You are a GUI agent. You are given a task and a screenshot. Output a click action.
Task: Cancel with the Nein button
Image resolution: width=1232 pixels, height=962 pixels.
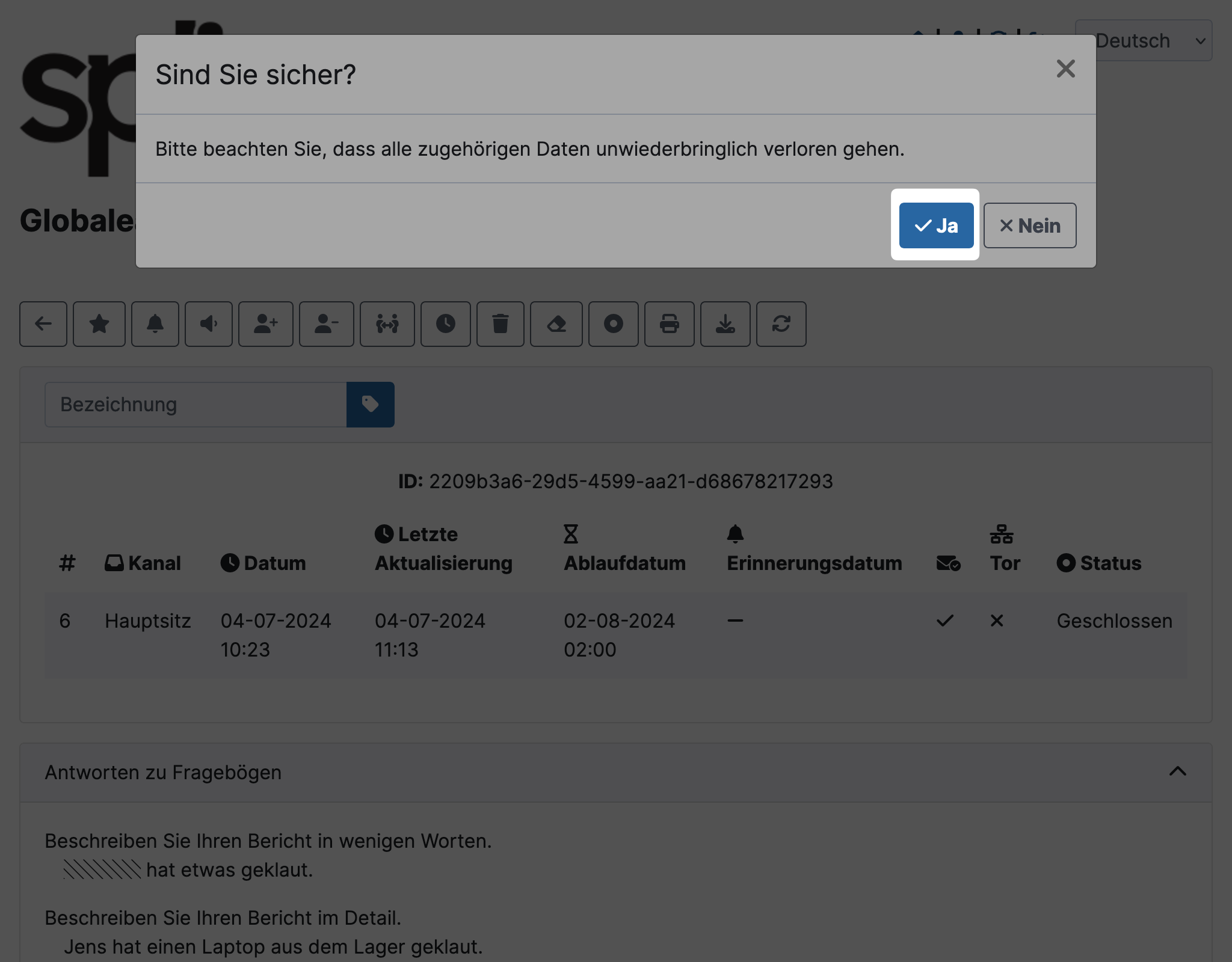(1030, 225)
